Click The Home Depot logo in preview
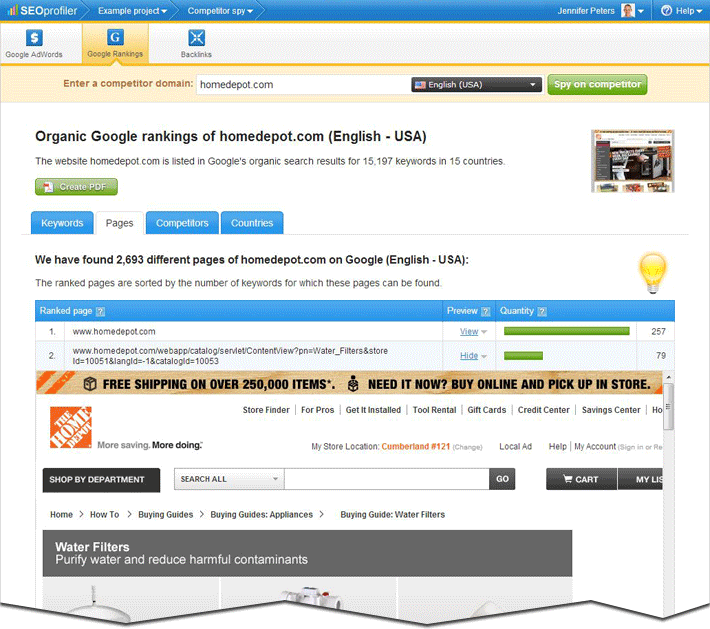710x629 pixels. (x=71, y=427)
